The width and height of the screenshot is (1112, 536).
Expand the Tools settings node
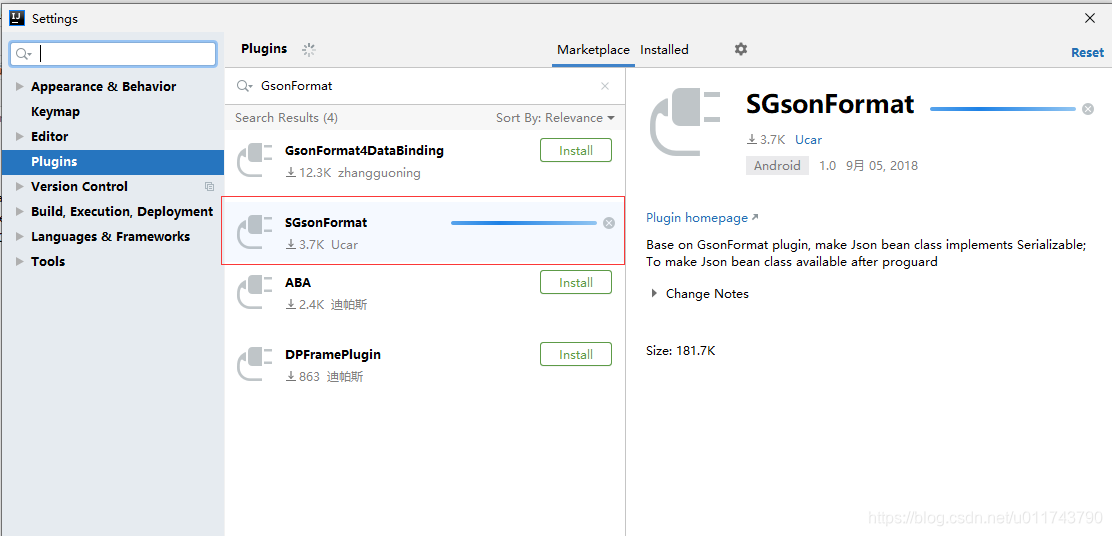pyautogui.click(x=20, y=262)
